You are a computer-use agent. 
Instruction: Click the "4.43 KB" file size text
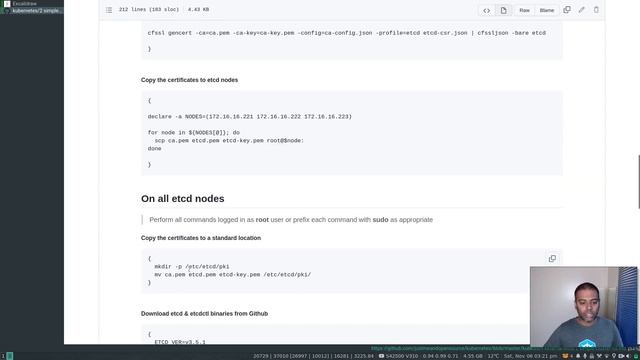(x=198, y=9)
